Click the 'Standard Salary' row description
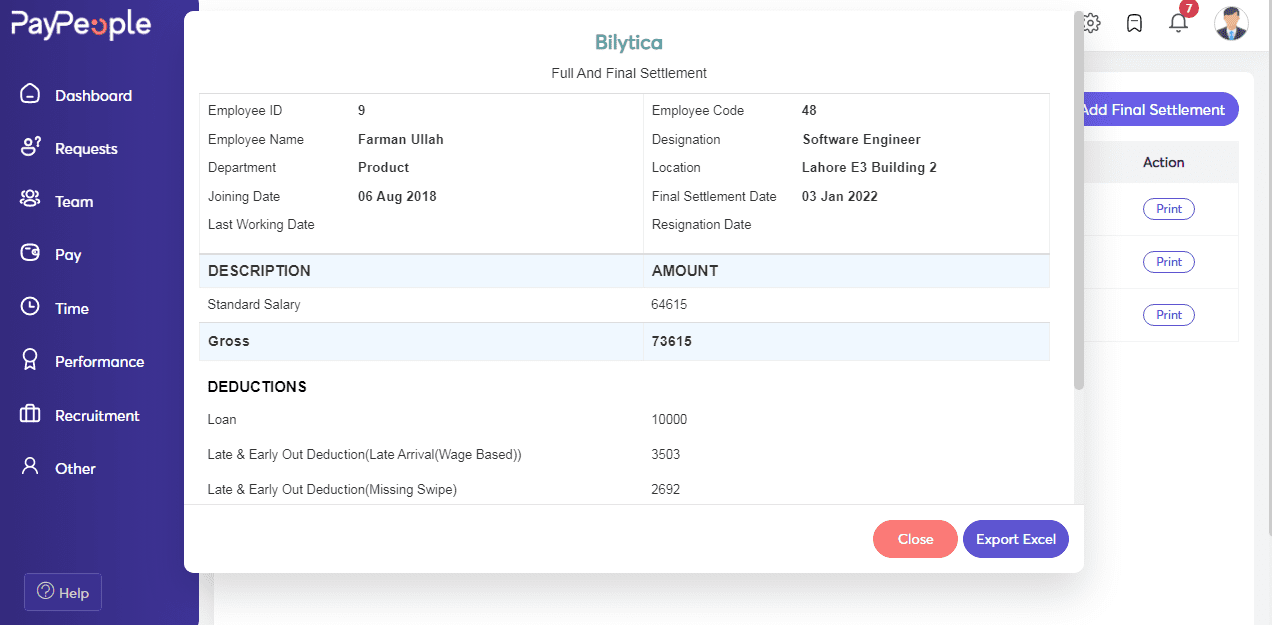1272x625 pixels. pos(254,304)
